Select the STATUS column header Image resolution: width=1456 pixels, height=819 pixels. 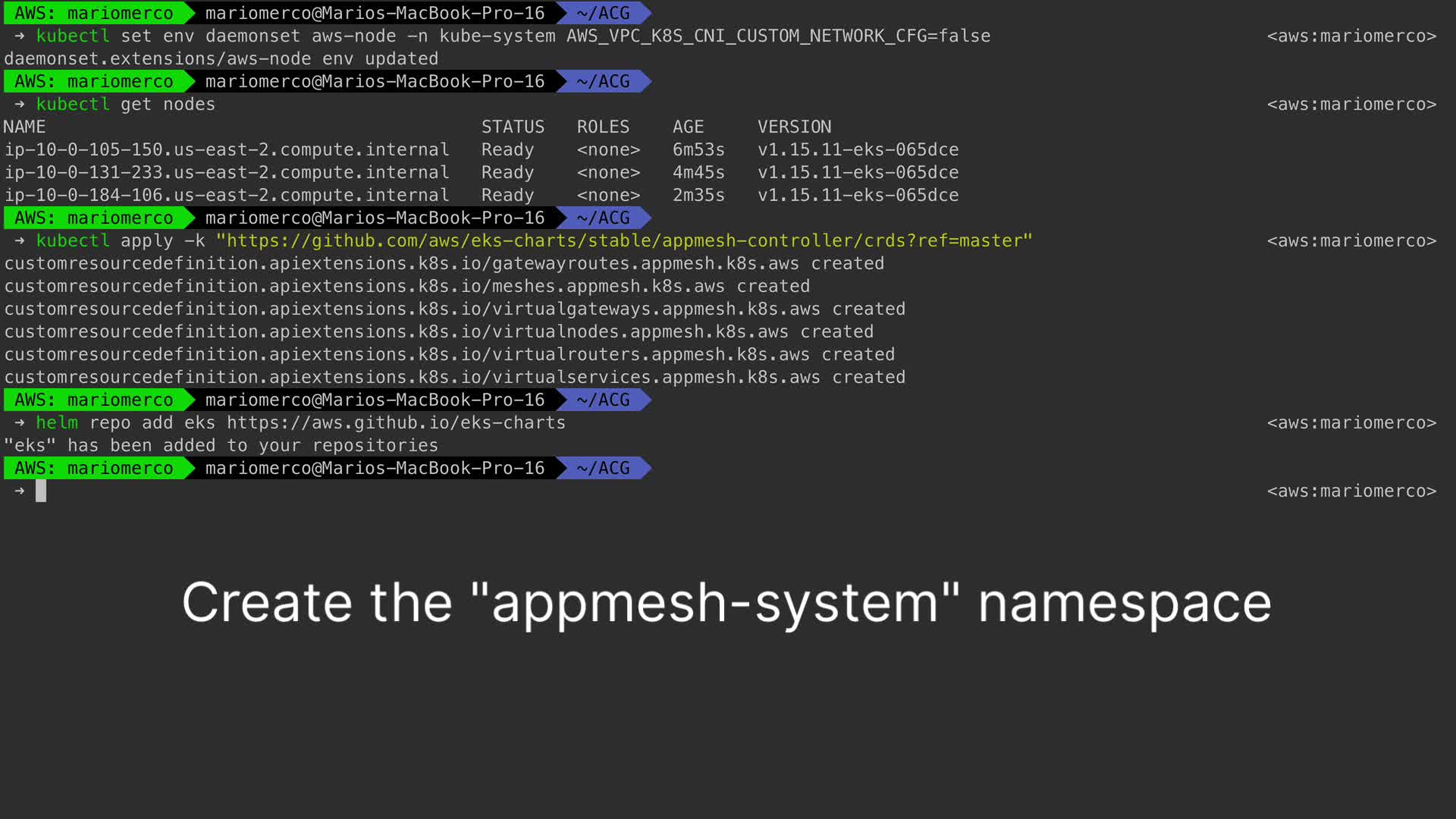point(513,127)
